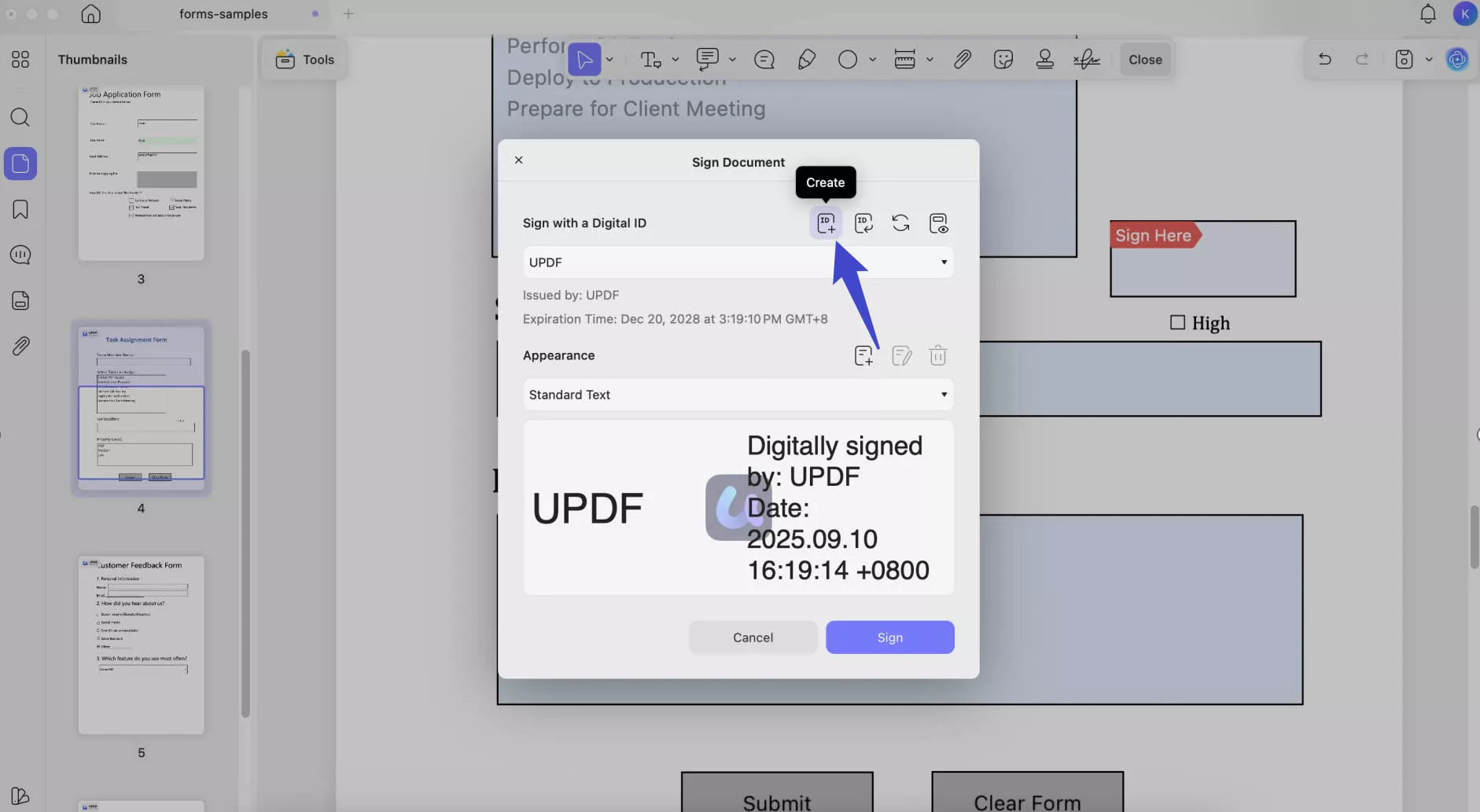View digital ID details

pos(938,223)
